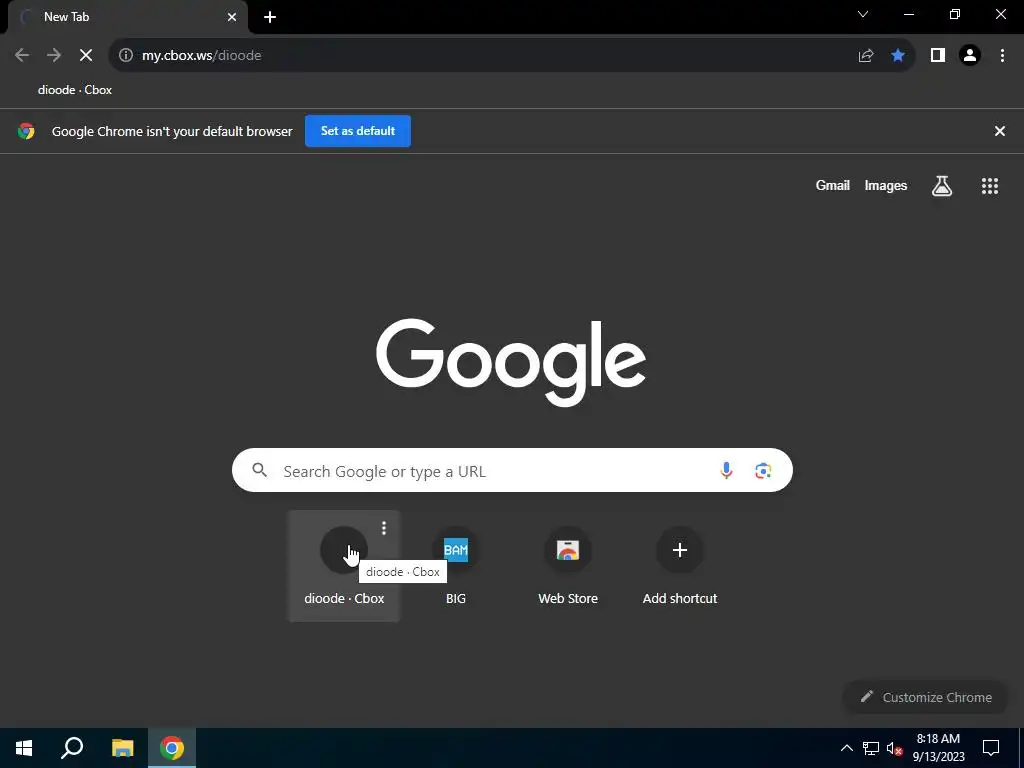Start voice search with the microphone icon

(726, 470)
